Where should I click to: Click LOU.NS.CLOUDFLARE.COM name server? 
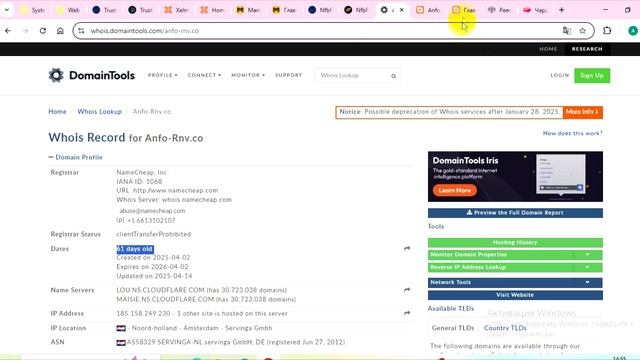[160, 290]
